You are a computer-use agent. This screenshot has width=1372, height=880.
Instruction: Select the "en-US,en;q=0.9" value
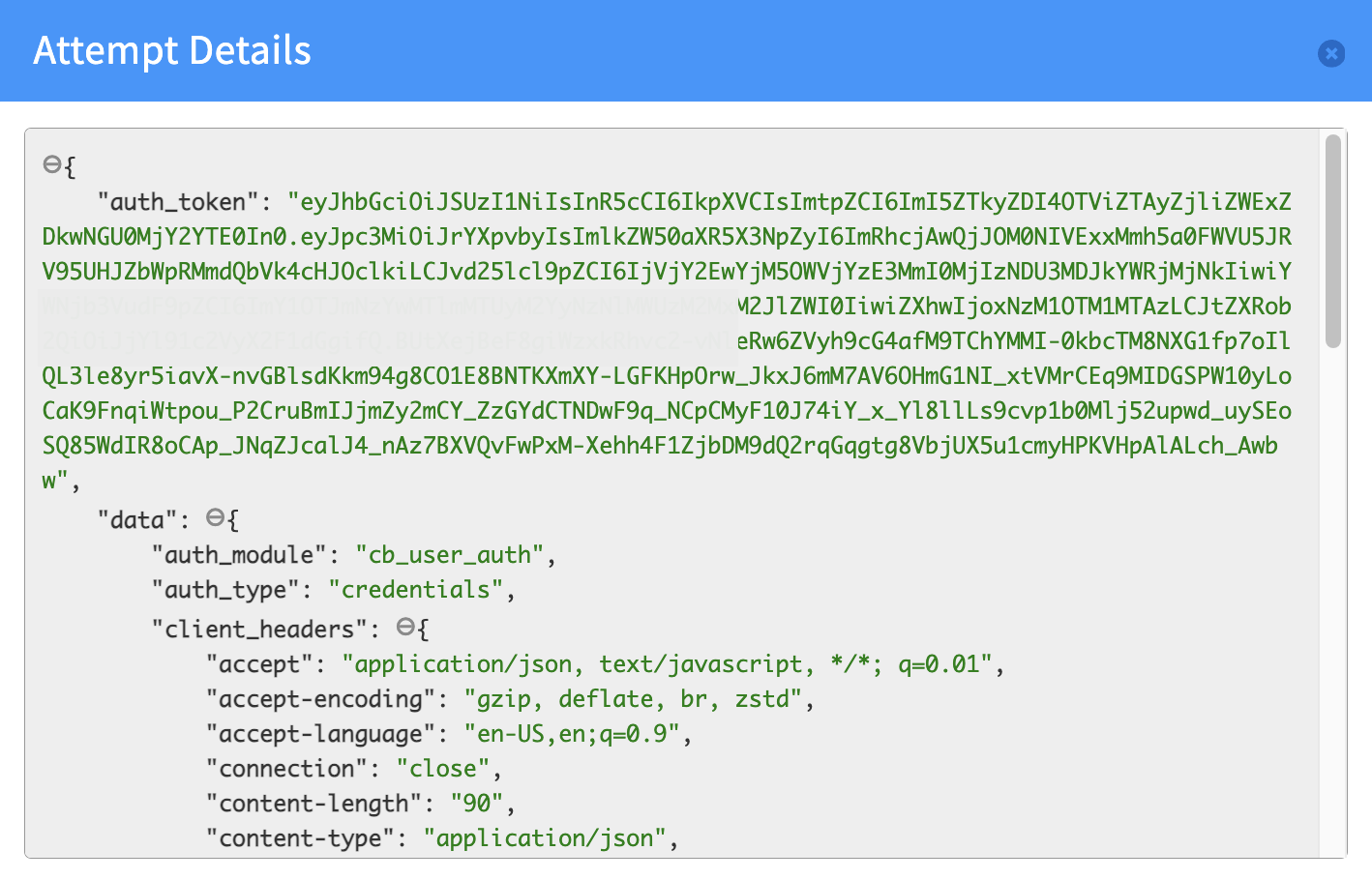[x=573, y=734]
